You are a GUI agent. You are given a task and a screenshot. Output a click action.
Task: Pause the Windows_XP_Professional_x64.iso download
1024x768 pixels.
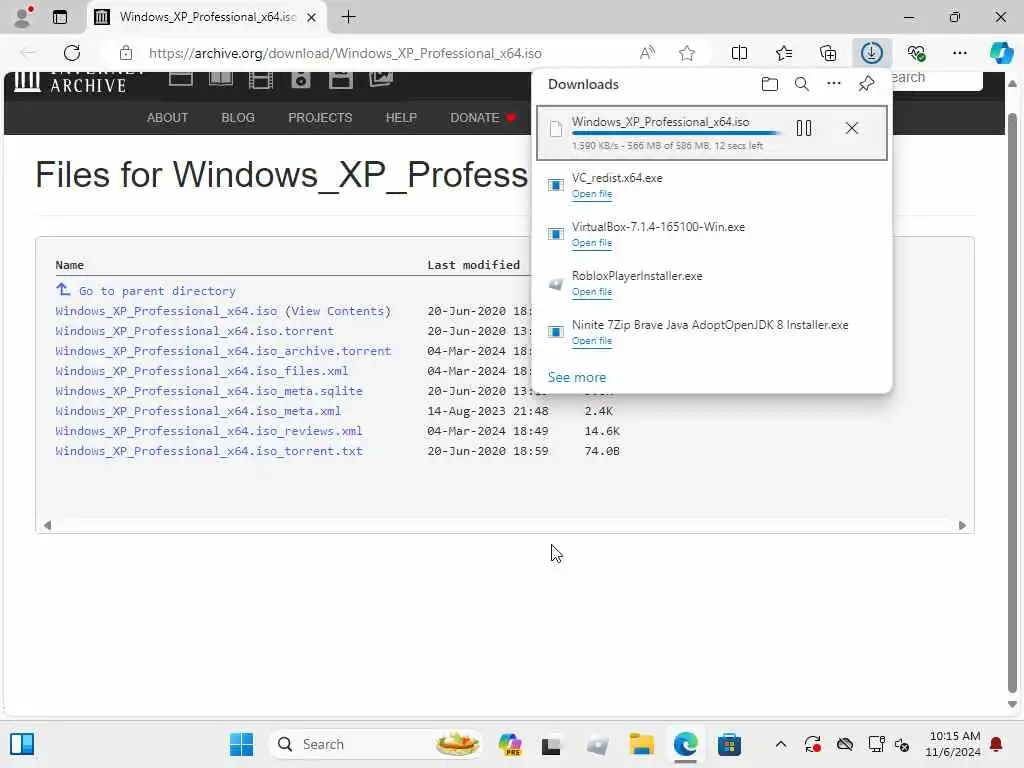coord(804,128)
